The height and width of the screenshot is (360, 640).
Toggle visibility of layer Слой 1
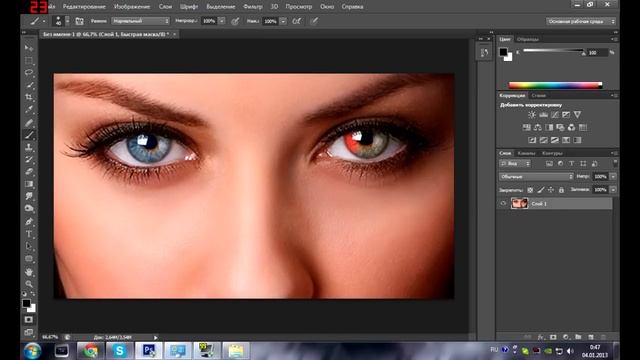503,203
